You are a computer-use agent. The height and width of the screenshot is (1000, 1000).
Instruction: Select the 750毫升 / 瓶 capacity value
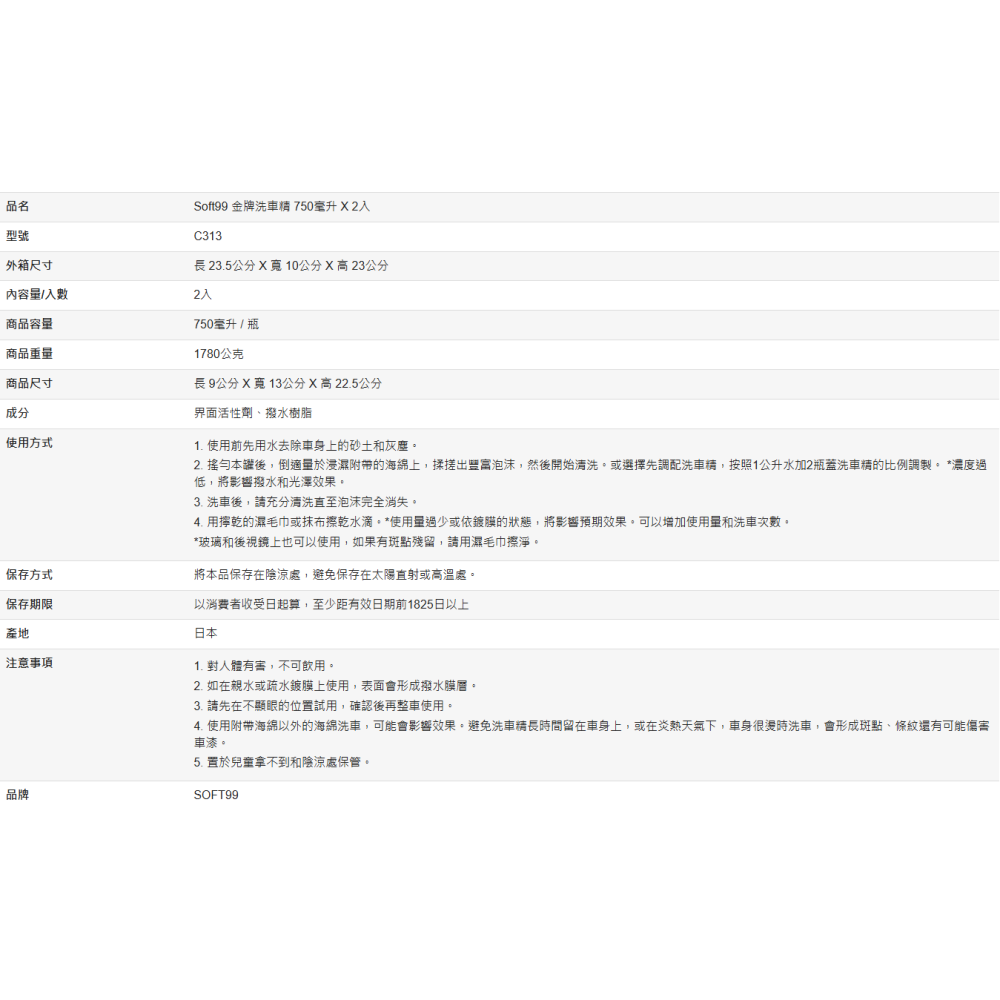pyautogui.click(x=226, y=325)
